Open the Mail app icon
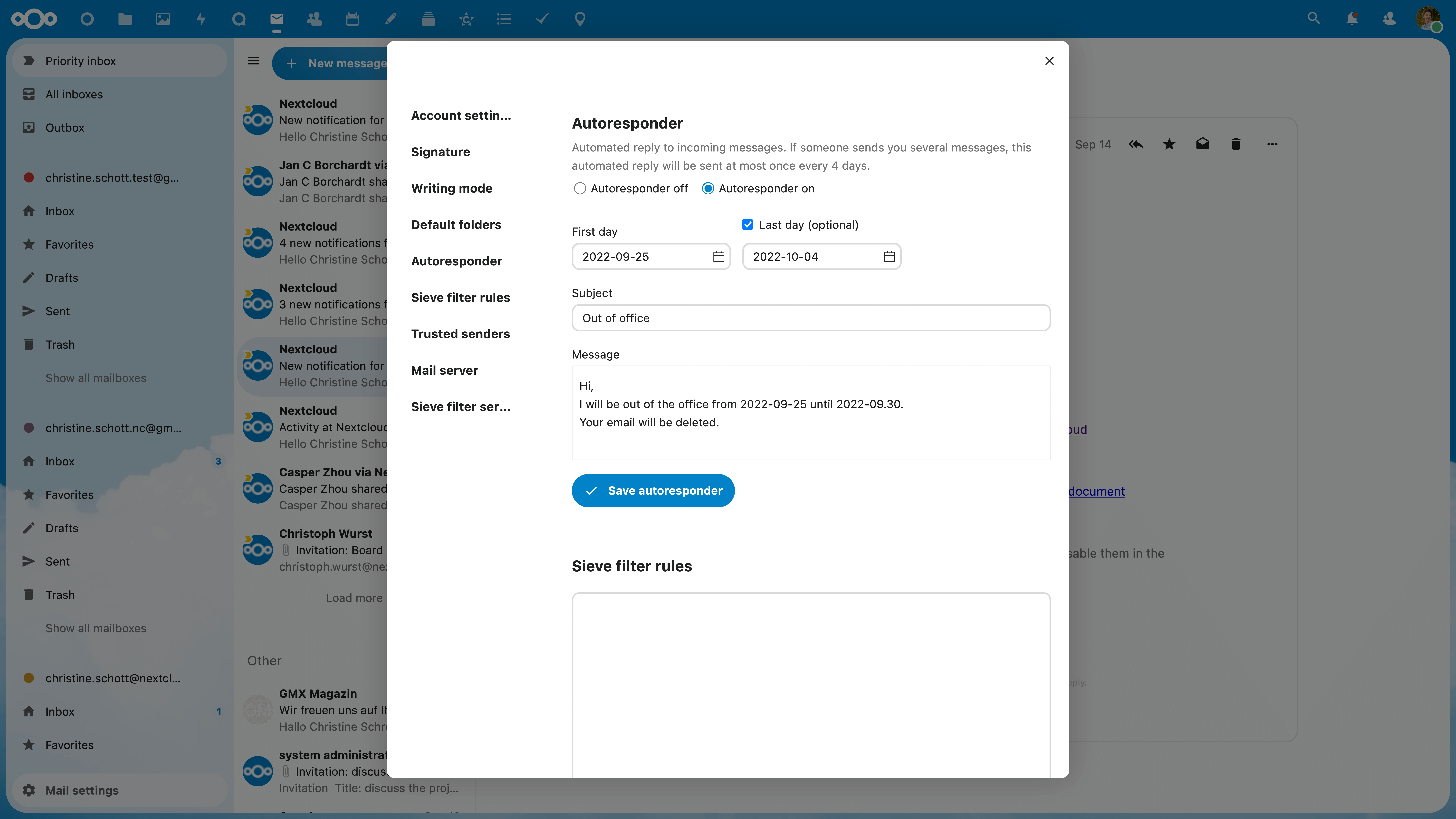 [276, 19]
